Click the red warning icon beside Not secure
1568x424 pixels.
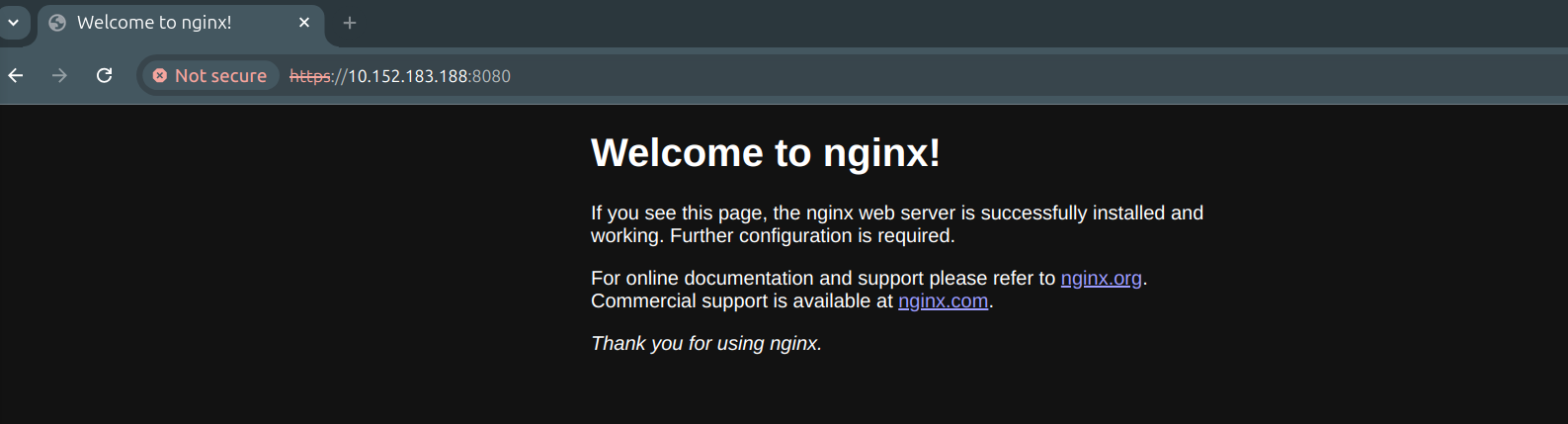coord(159,76)
